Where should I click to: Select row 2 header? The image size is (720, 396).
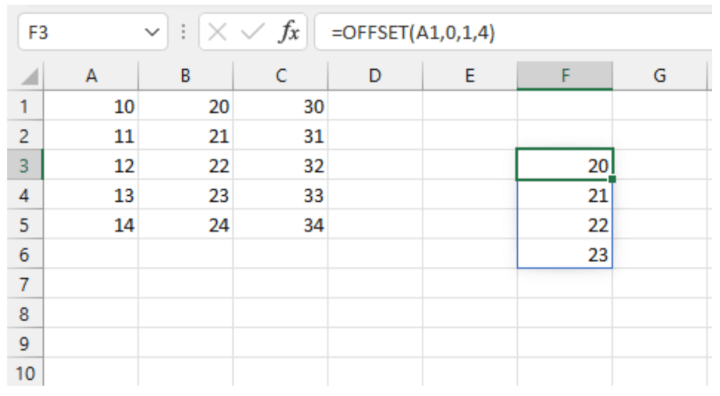point(25,136)
